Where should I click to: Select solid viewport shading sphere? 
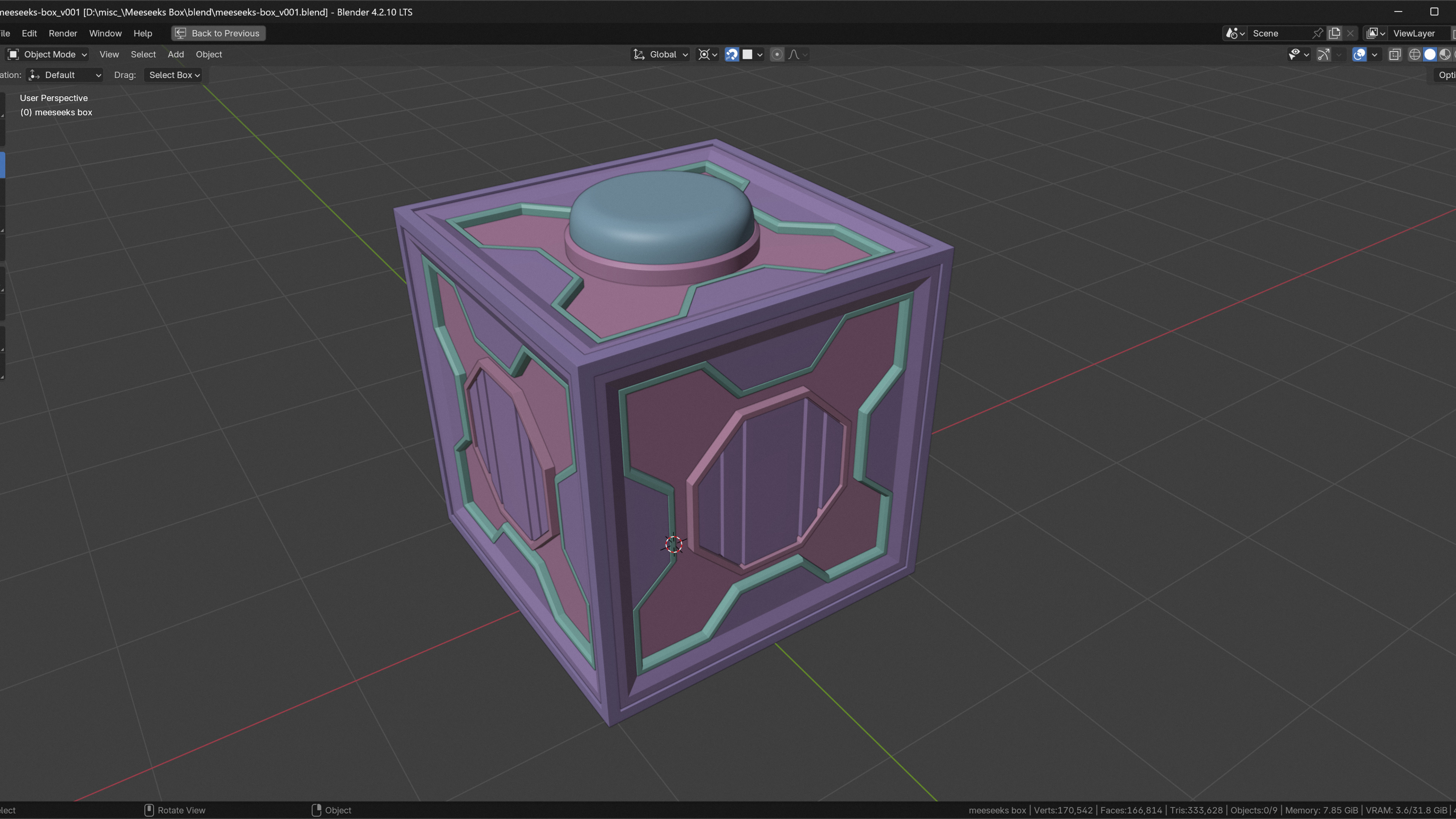(x=1429, y=54)
